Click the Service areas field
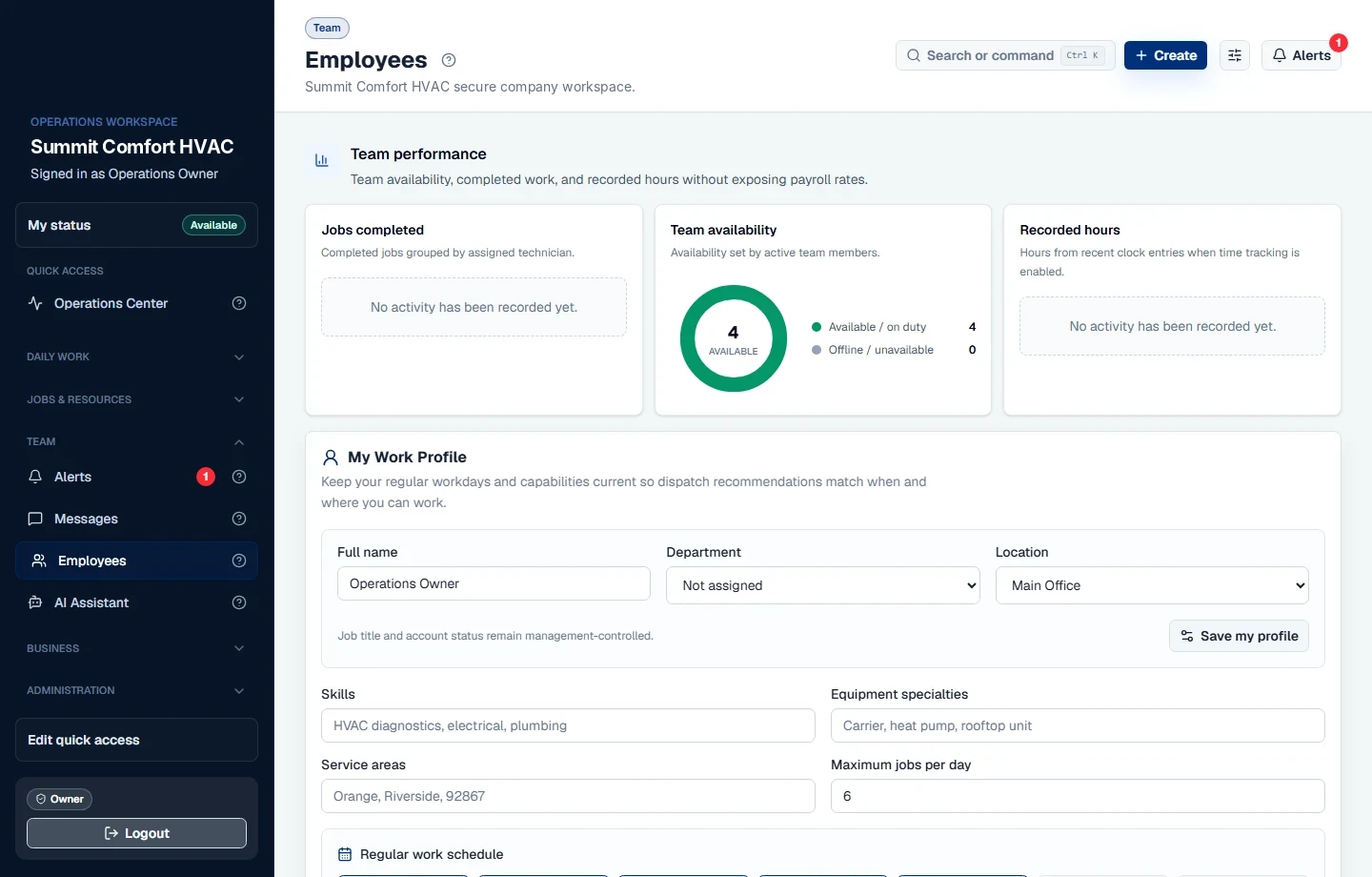Viewport: 1372px width, 877px height. [568, 796]
